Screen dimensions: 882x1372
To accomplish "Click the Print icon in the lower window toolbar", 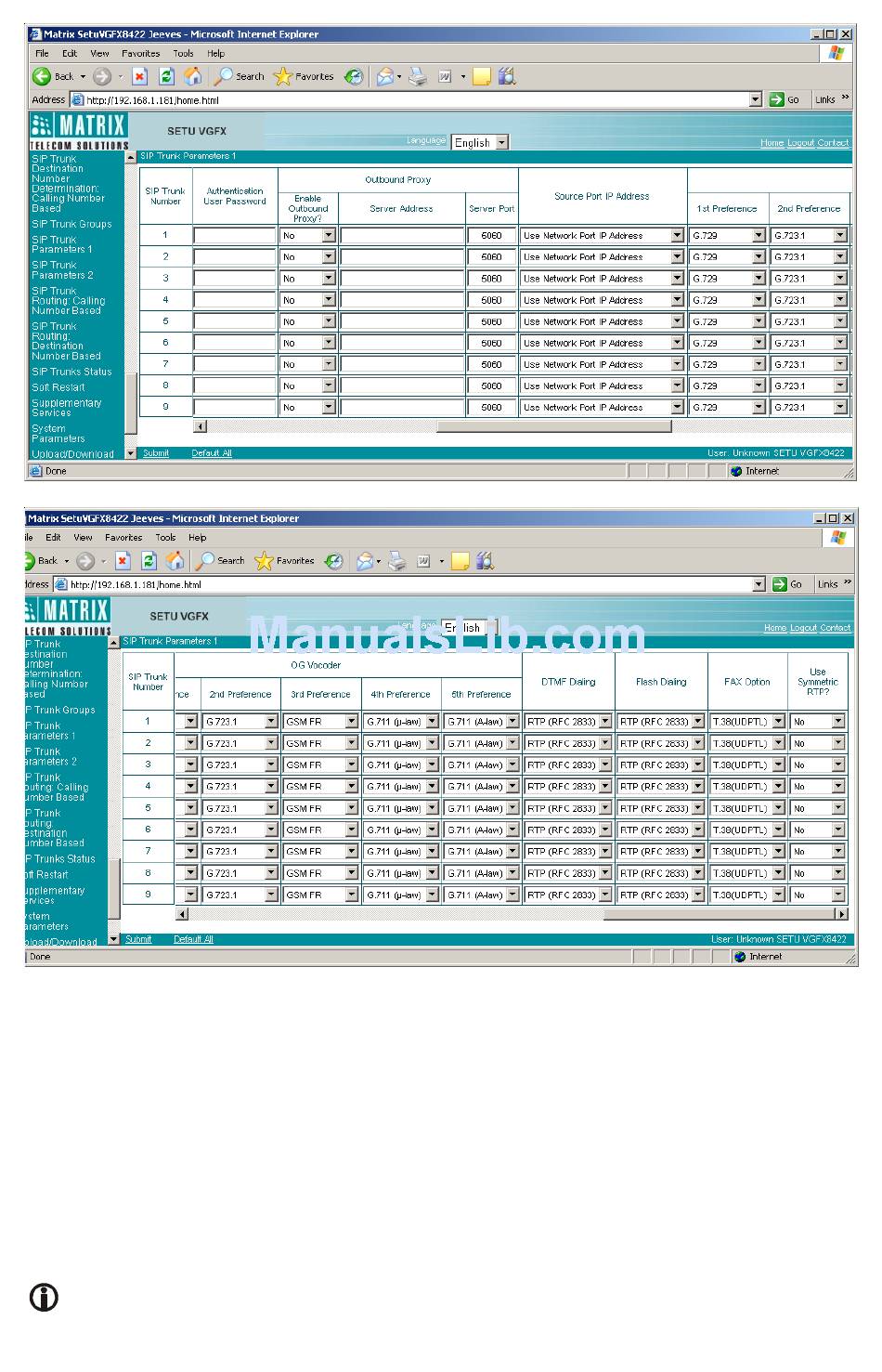I will tap(397, 561).
